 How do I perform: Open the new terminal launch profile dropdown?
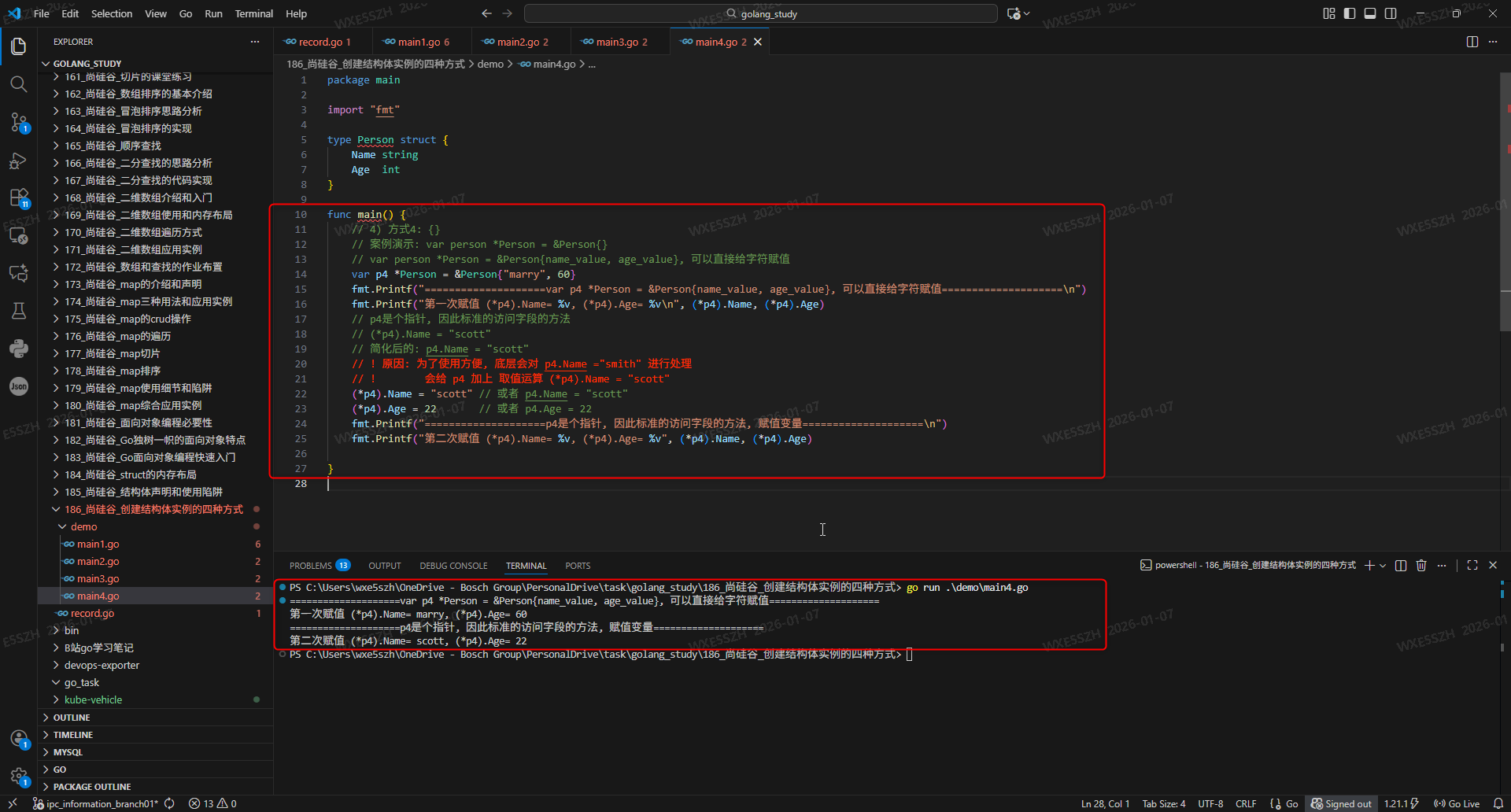[x=1383, y=565]
